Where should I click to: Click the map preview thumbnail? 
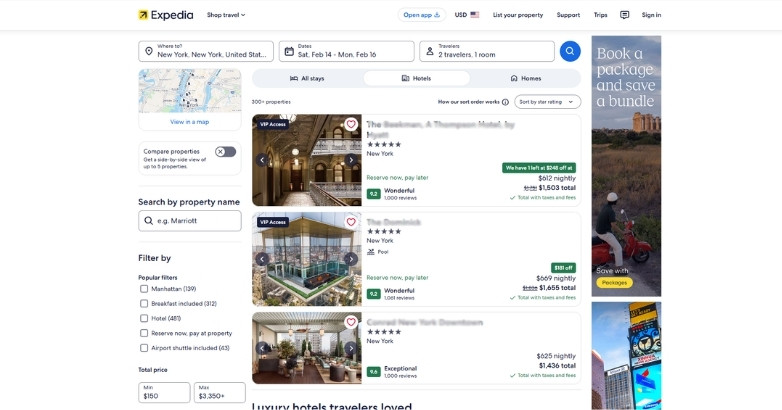[x=190, y=91]
